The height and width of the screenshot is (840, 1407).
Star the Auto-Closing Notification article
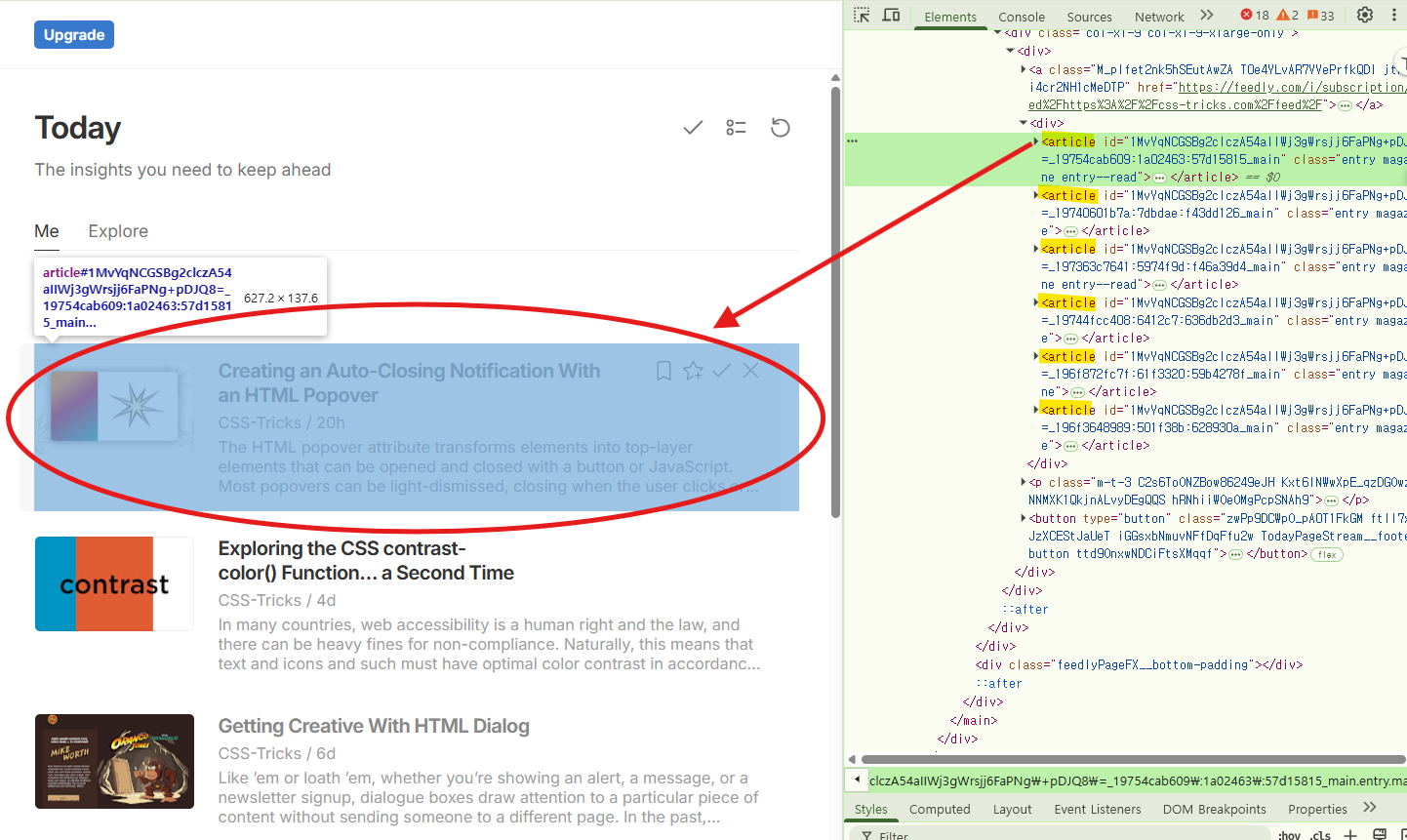[693, 371]
